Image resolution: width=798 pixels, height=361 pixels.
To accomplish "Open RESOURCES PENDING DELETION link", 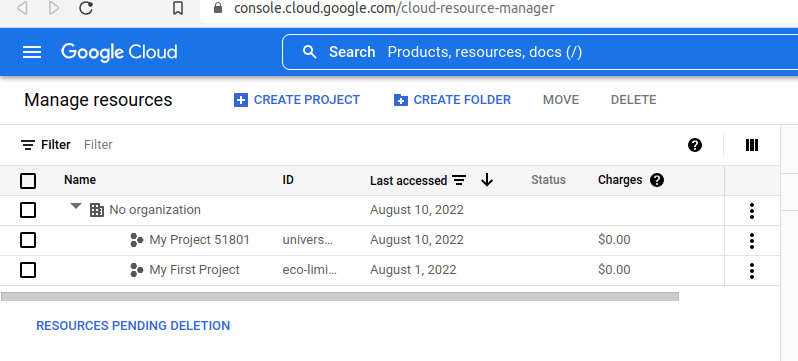I will [133, 325].
